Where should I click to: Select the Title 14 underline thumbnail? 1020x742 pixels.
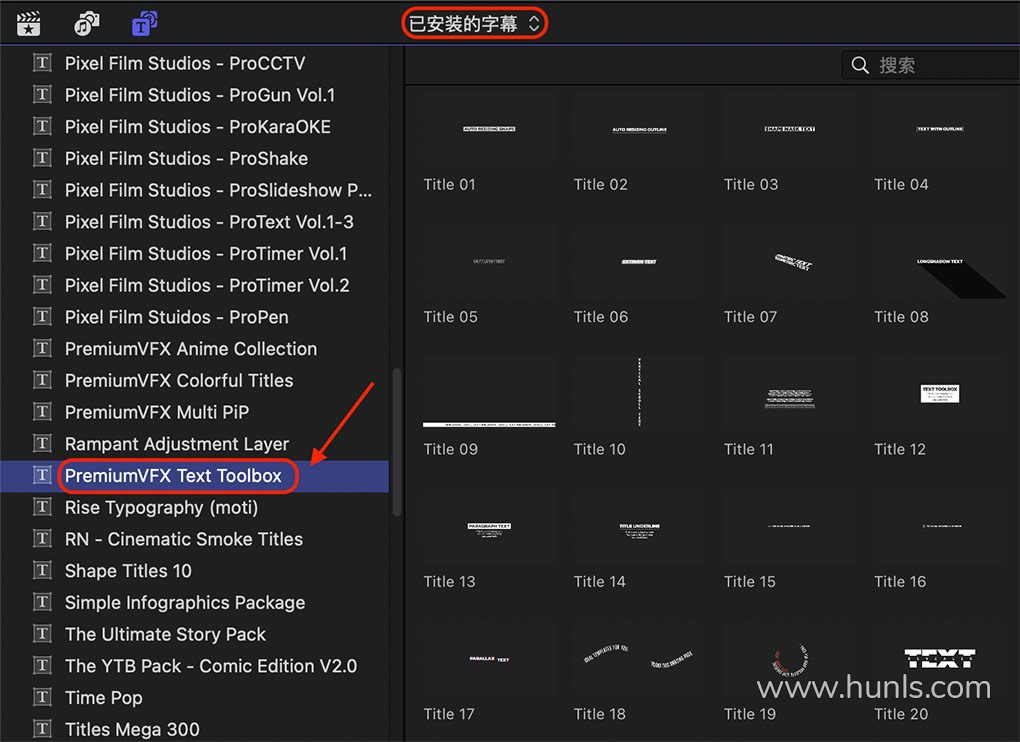639,527
